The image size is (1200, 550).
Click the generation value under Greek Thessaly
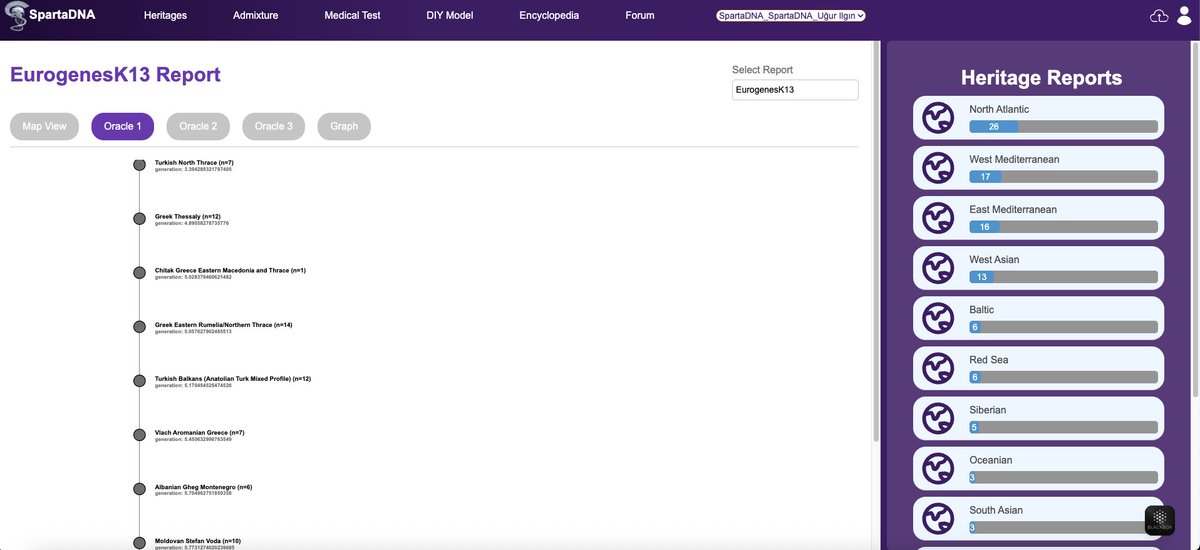point(192,223)
